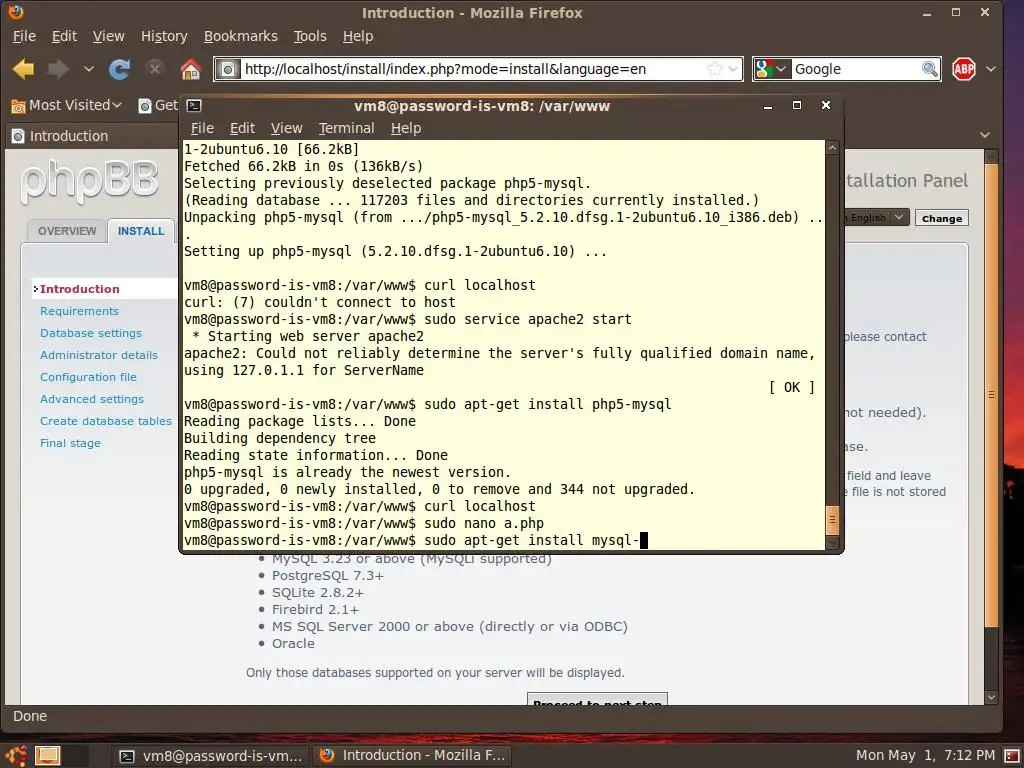Click the phpBB logo
Viewport: 1024px width, 768px height.
click(x=89, y=181)
